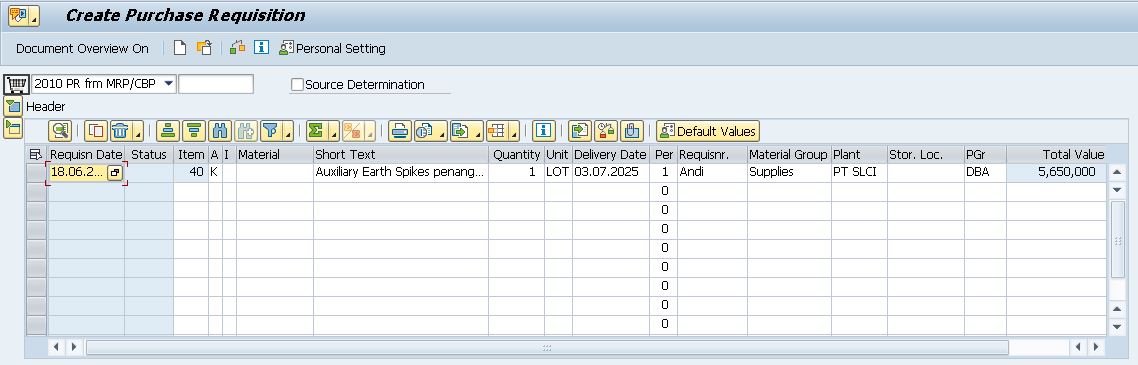The image size is (1138, 365).
Task: Click the Requisn Date cell 18.06.2...
Action: pos(77,173)
